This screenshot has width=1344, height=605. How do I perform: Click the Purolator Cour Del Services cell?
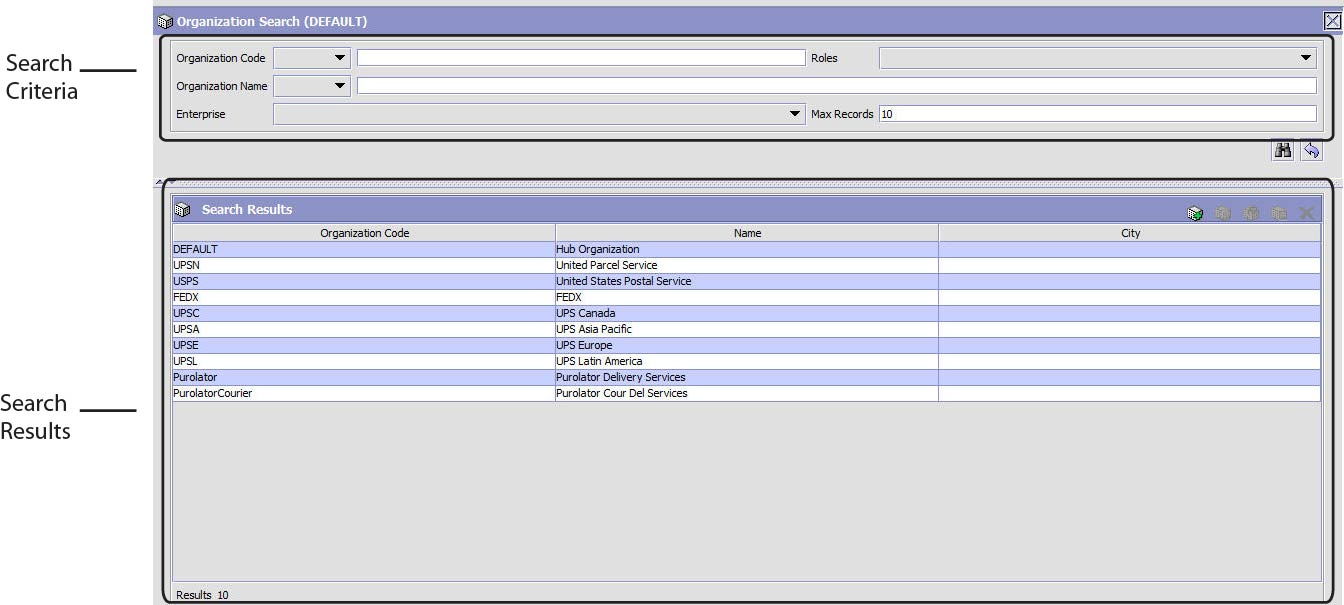[x=747, y=393]
